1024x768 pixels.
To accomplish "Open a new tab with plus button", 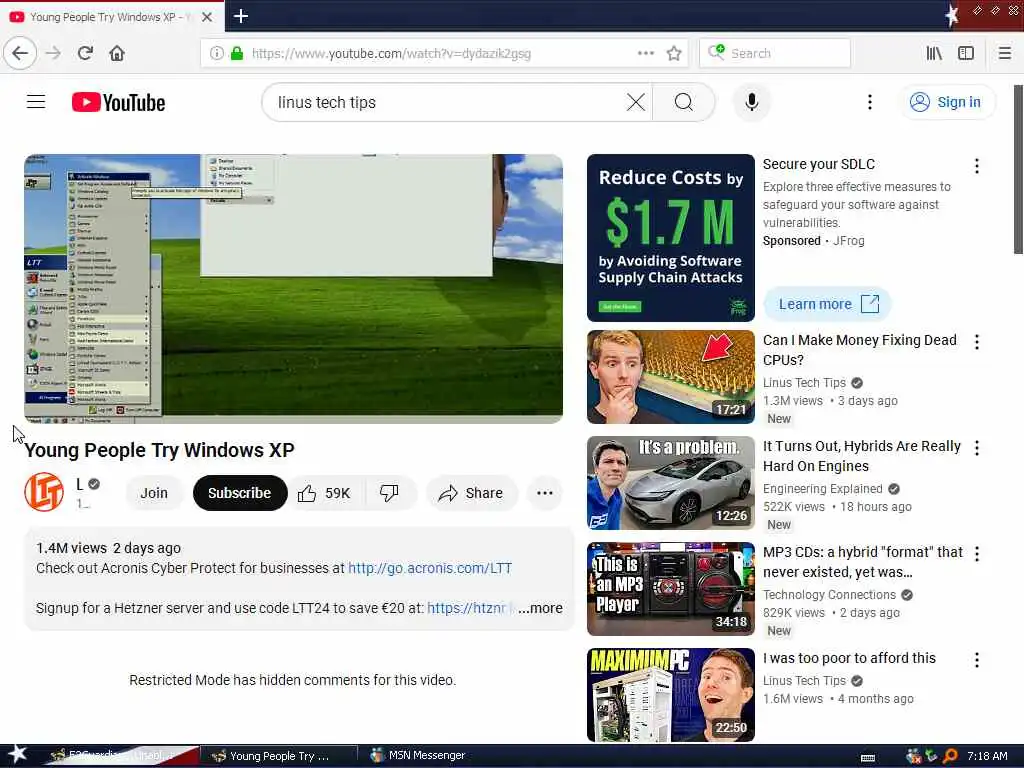I will tap(241, 16).
